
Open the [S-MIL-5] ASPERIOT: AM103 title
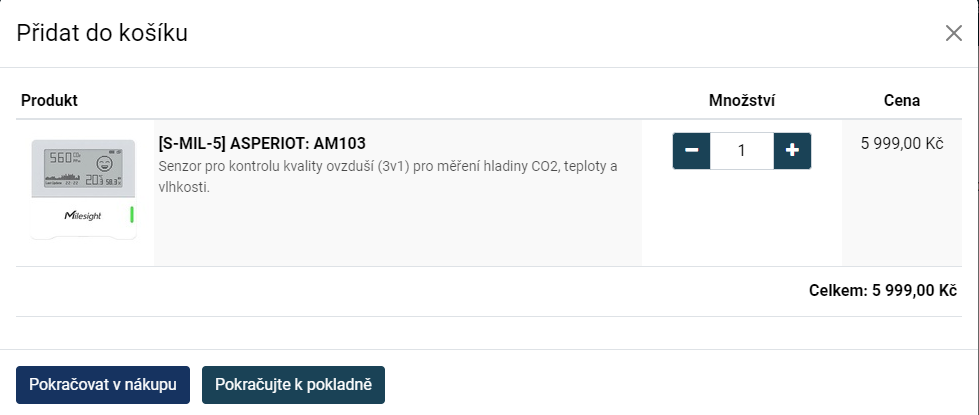pos(262,144)
